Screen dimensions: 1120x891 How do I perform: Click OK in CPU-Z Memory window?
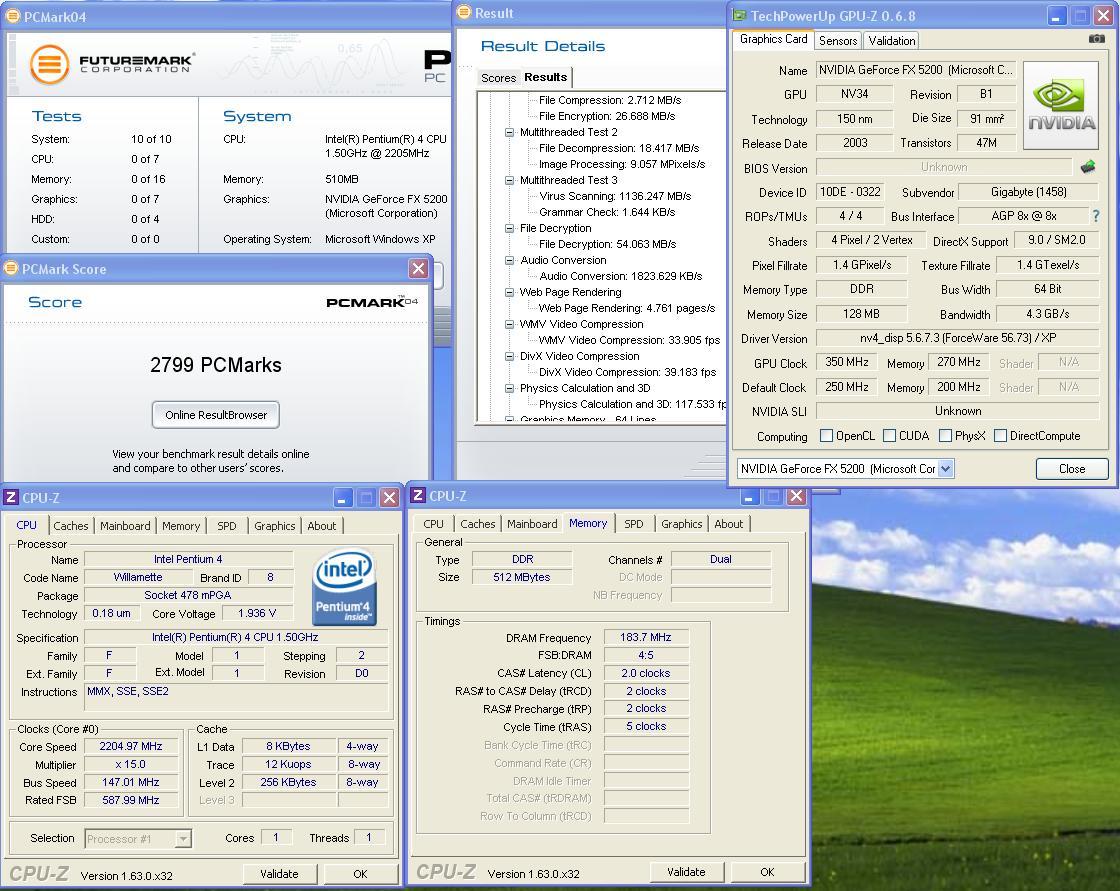point(768,872)
